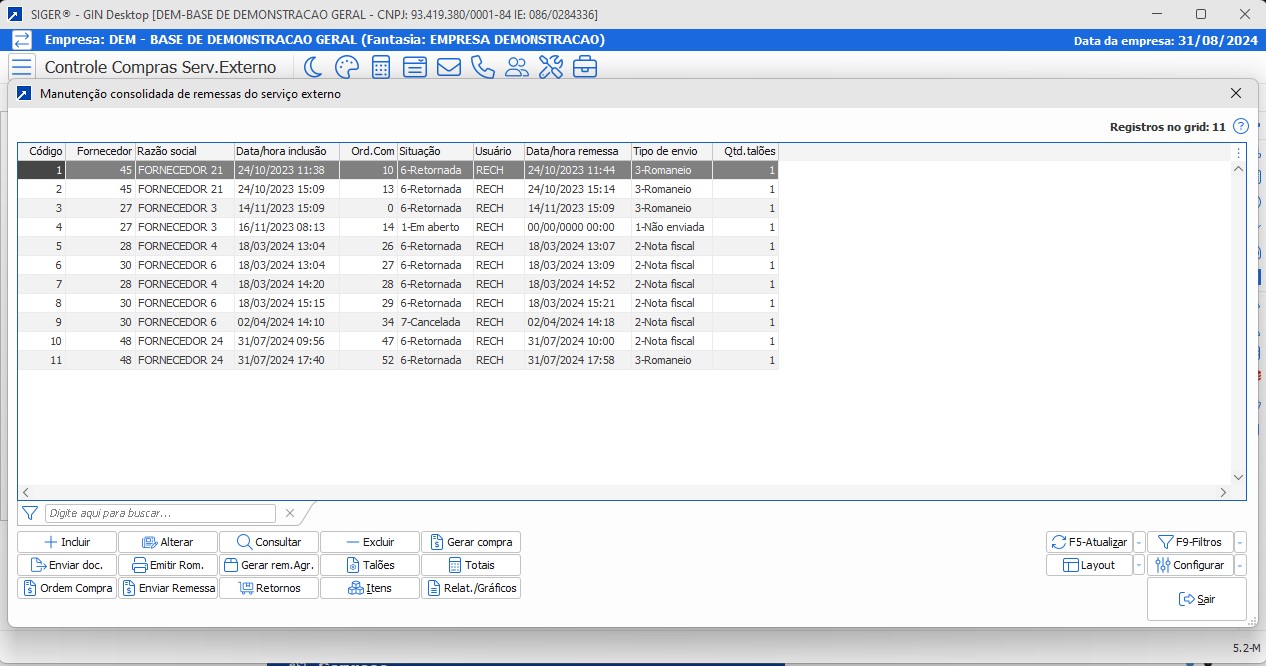The width and height of the screenshot is (1266, 666).
Task: Open the phone icon in the toolbar
Action: coord(483,67)
